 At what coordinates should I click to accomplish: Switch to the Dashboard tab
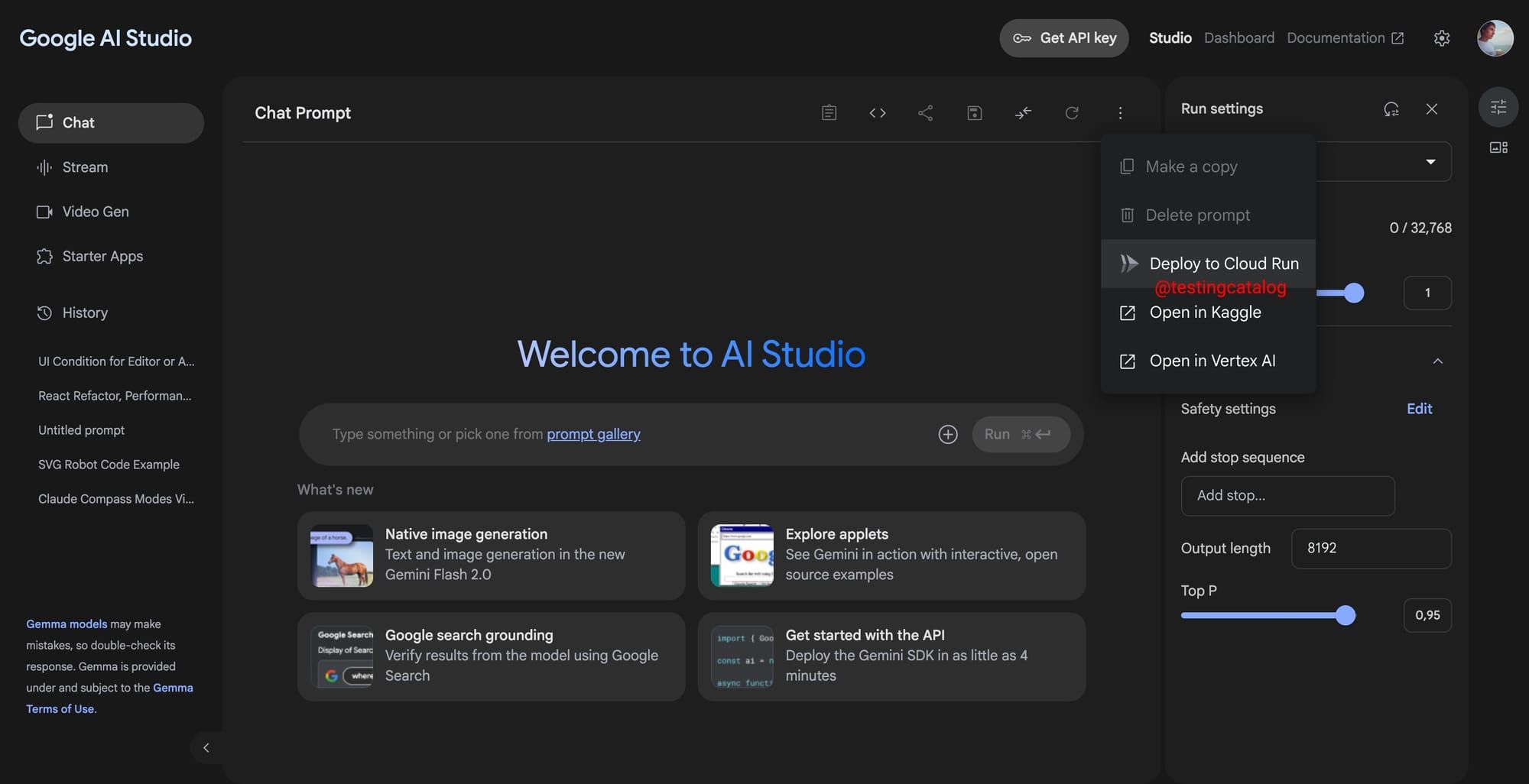(x=1238, y=37)
